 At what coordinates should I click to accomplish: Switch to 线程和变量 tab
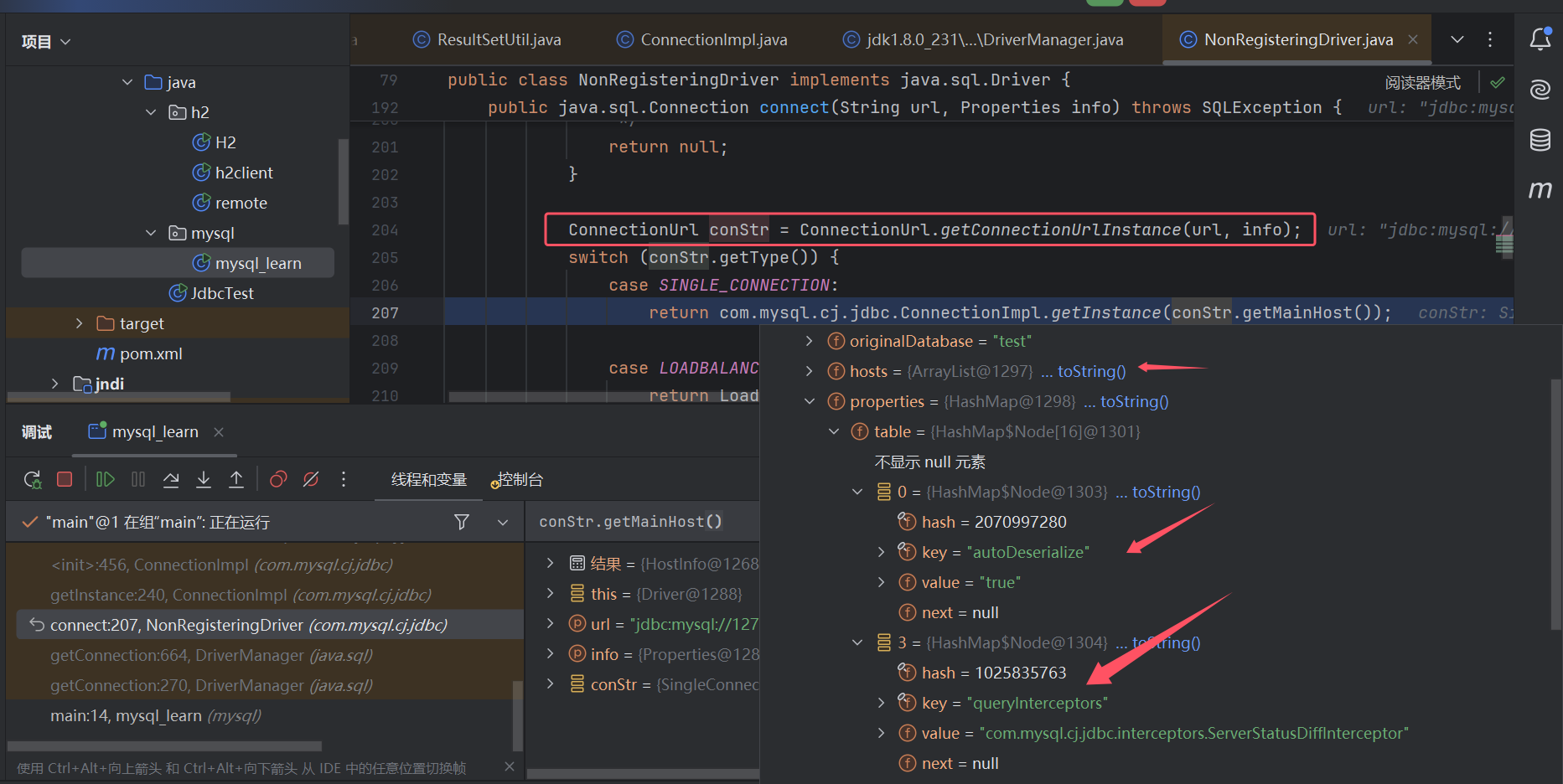point(429,479)
